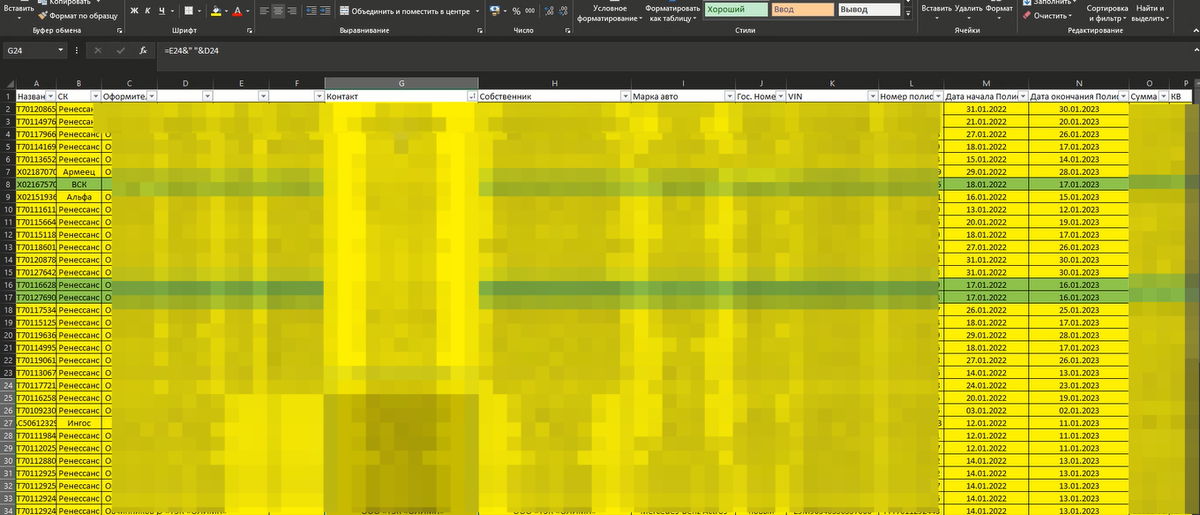
Task: Open font color dropdown arrow
Action: point(247,11)
